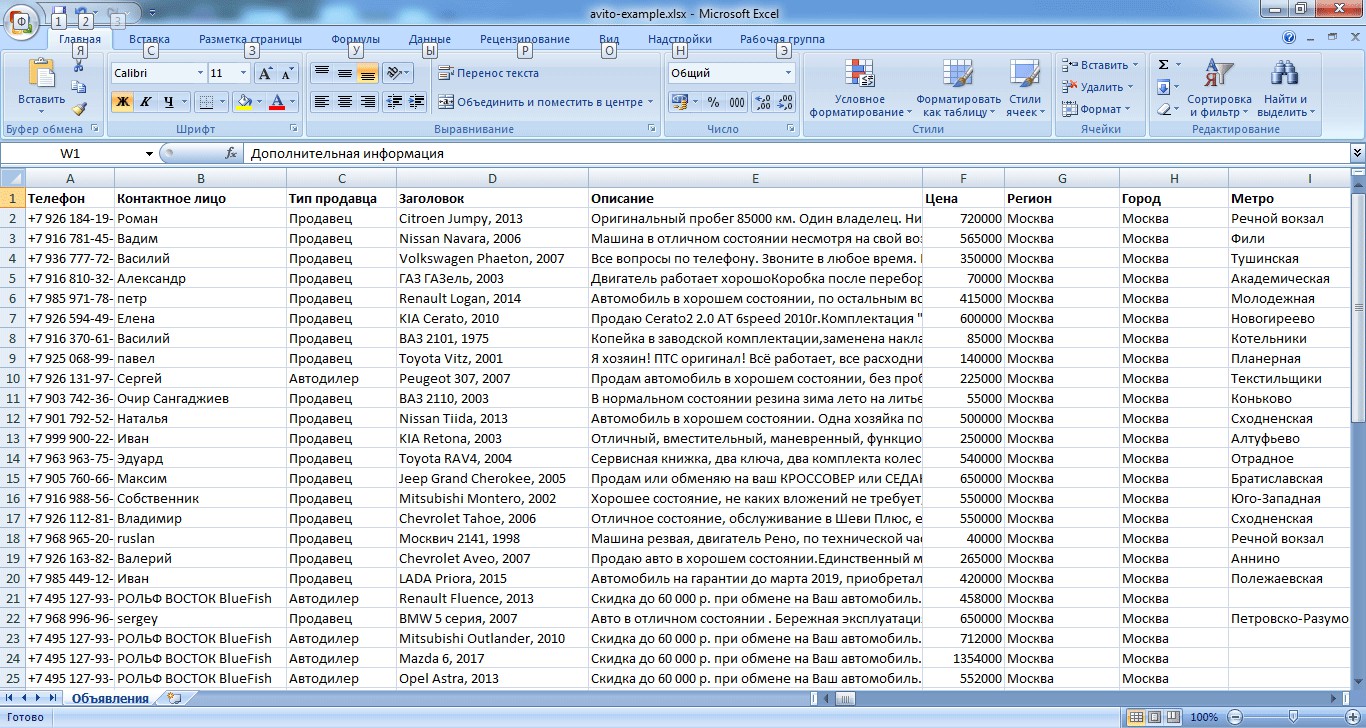Select the Объявления sheet tab
Viewport: 1366px width, 728px height.
coord(110,698)
